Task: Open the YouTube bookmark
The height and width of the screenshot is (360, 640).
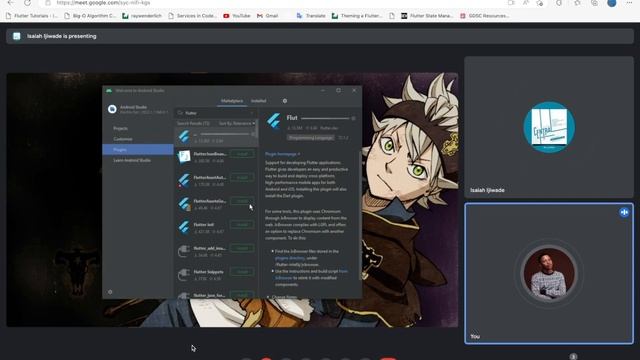Action: tap(237, 16)
